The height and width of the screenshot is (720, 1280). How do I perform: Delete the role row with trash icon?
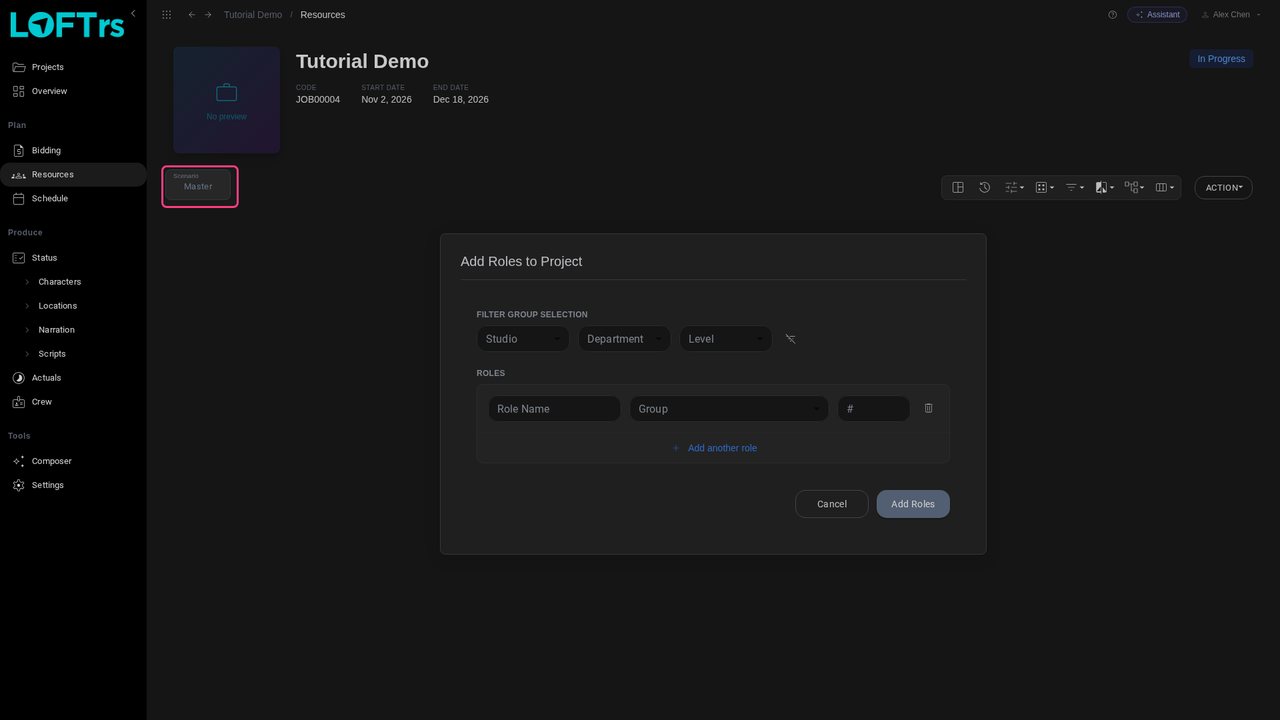click(x=928, y=408)
